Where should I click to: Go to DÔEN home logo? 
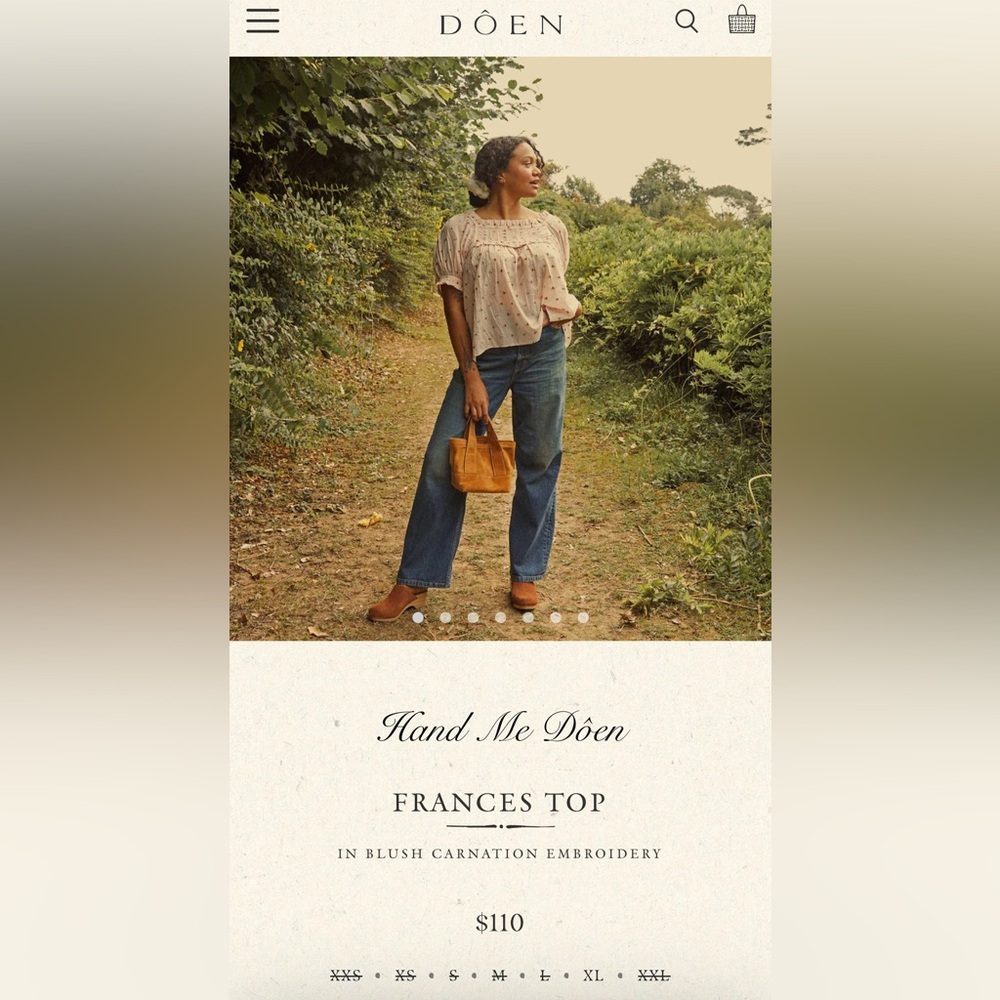[x=501, y=24]
